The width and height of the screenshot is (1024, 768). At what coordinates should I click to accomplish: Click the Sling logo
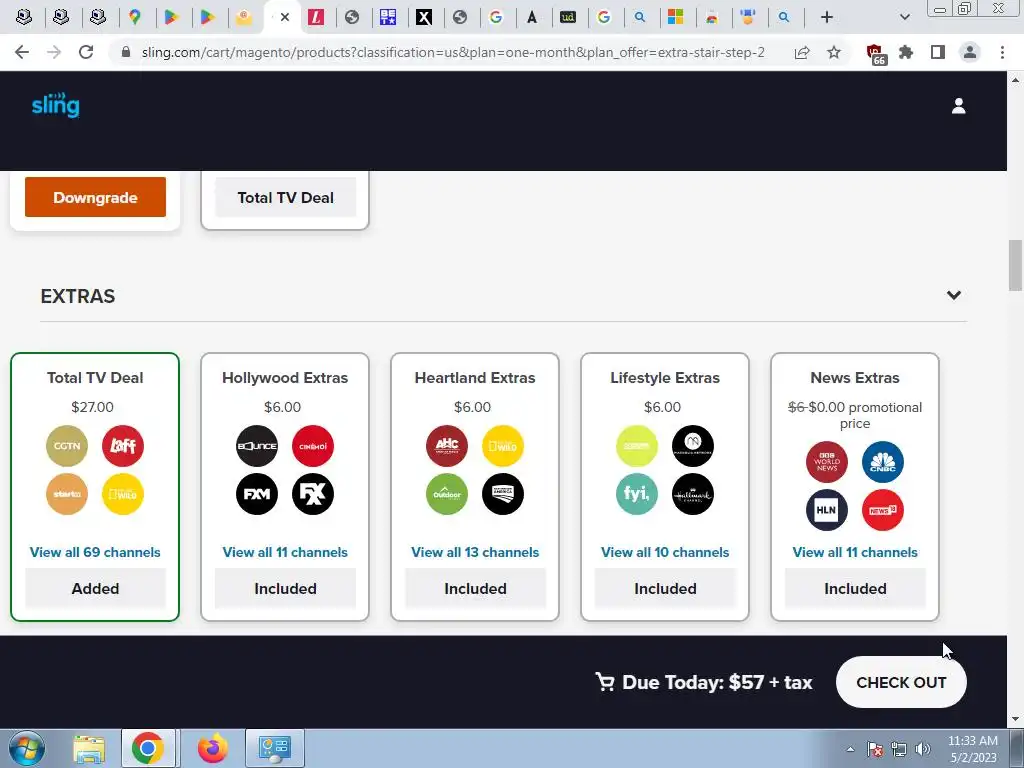(56, 105)
